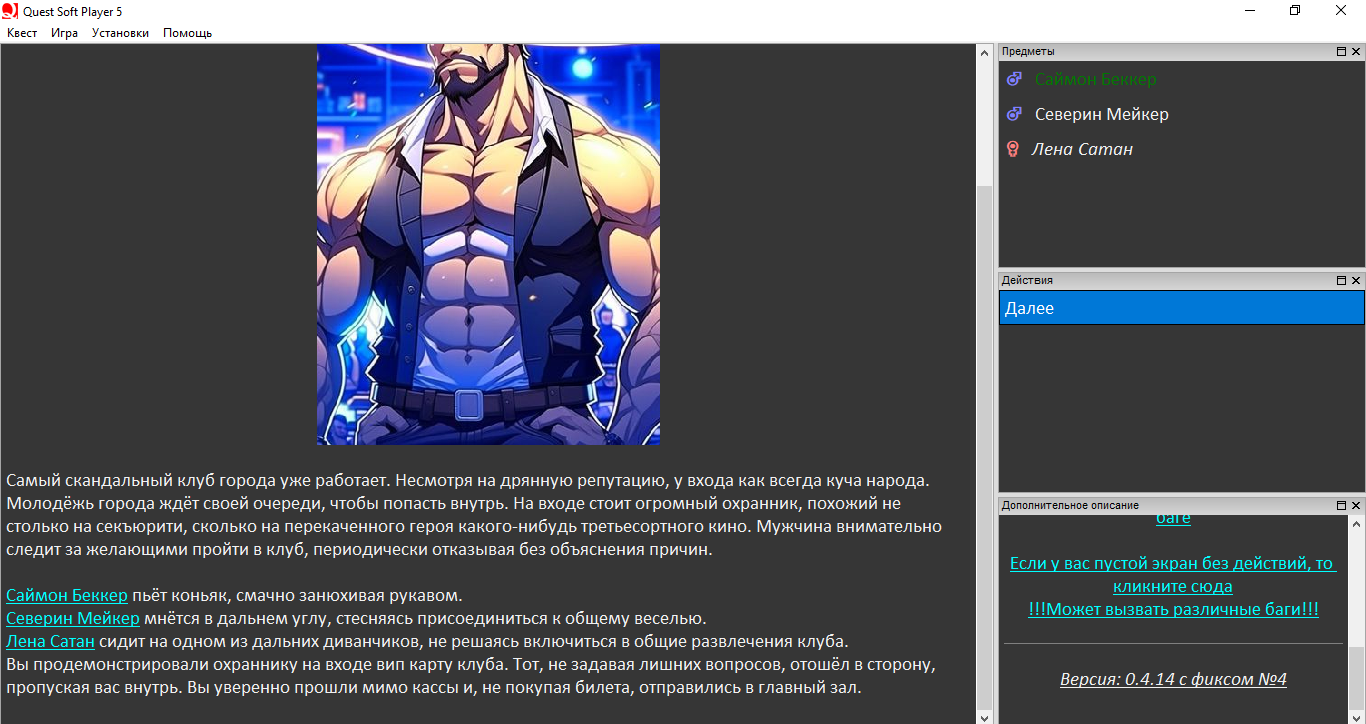Open the Квест menu

[22, 33]
